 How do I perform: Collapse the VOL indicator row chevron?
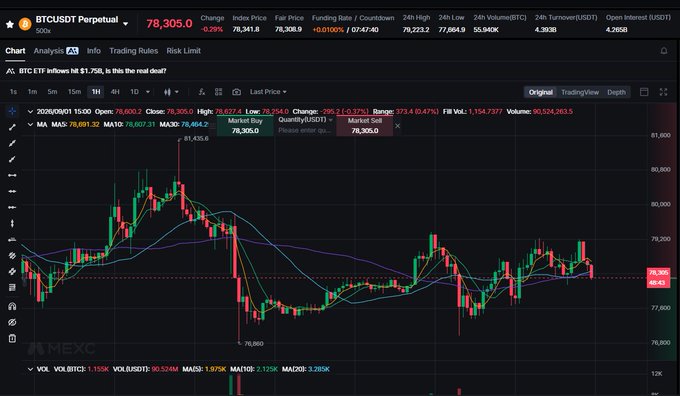(30, 369)
